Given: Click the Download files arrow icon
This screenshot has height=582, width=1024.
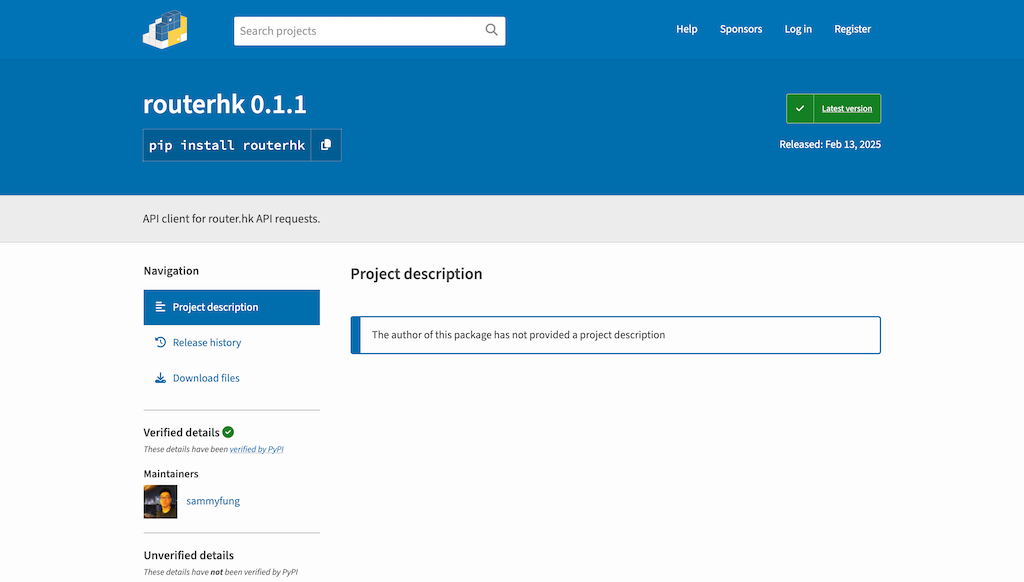Looking at the screenshot, I should click(160, 378).
